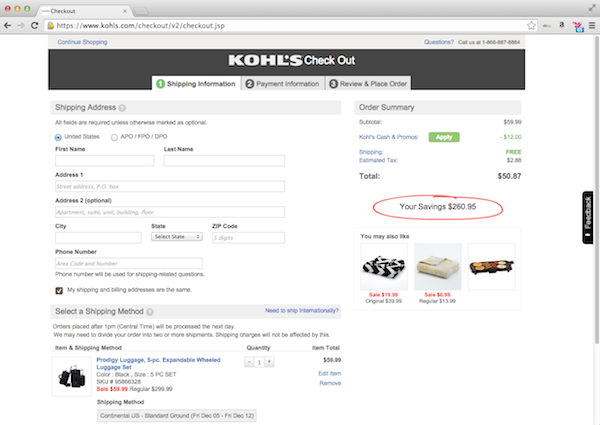Viewport: 600px width, 425px height.
Task: Click the browser forward arrow
Action: (x=21, y=26)
